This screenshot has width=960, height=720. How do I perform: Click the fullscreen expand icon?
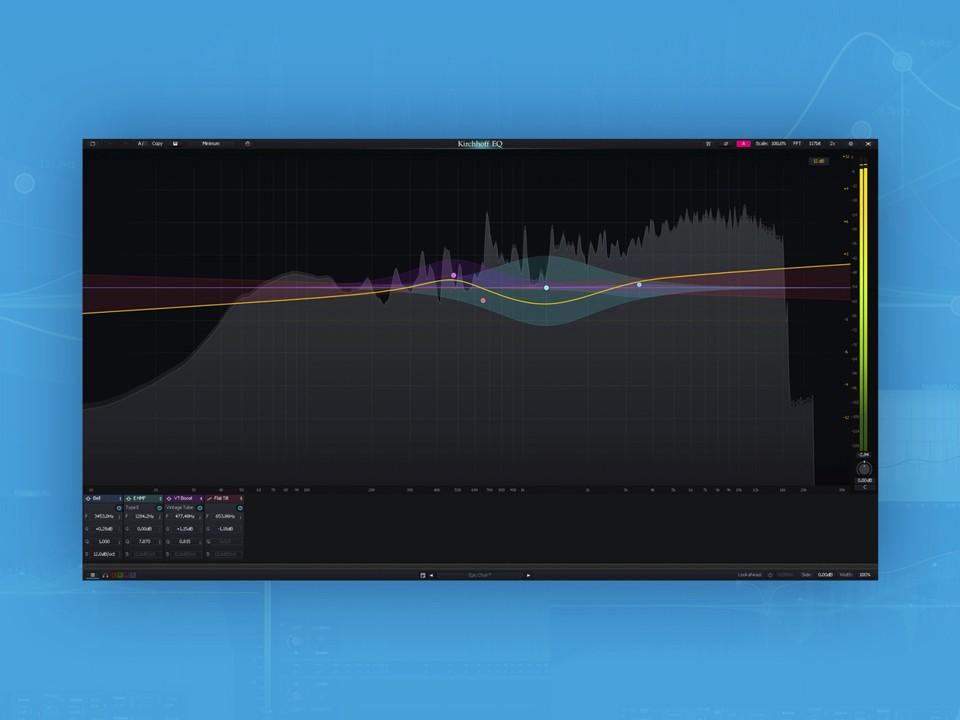point(868,144)
